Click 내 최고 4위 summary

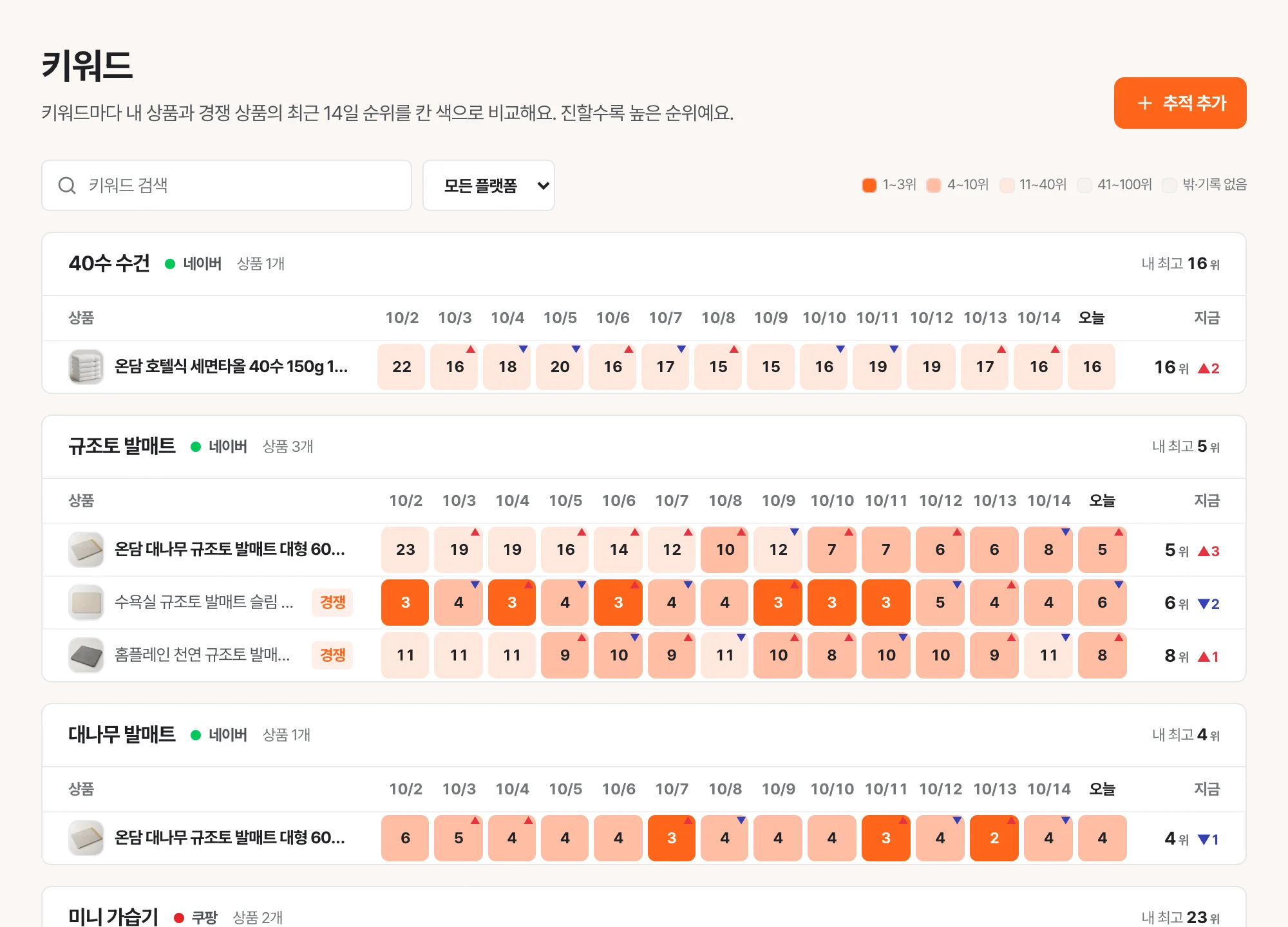point(1186,735)
